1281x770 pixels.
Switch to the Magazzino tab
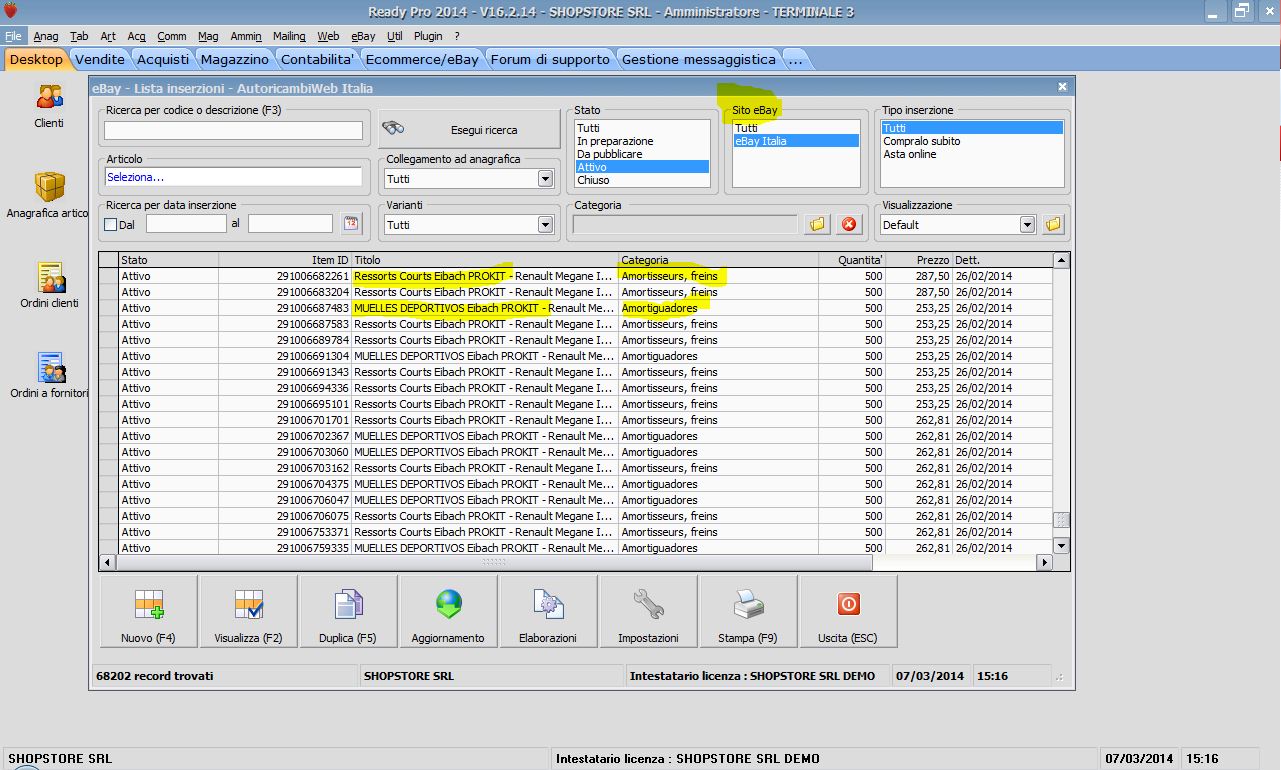[234, 60]
